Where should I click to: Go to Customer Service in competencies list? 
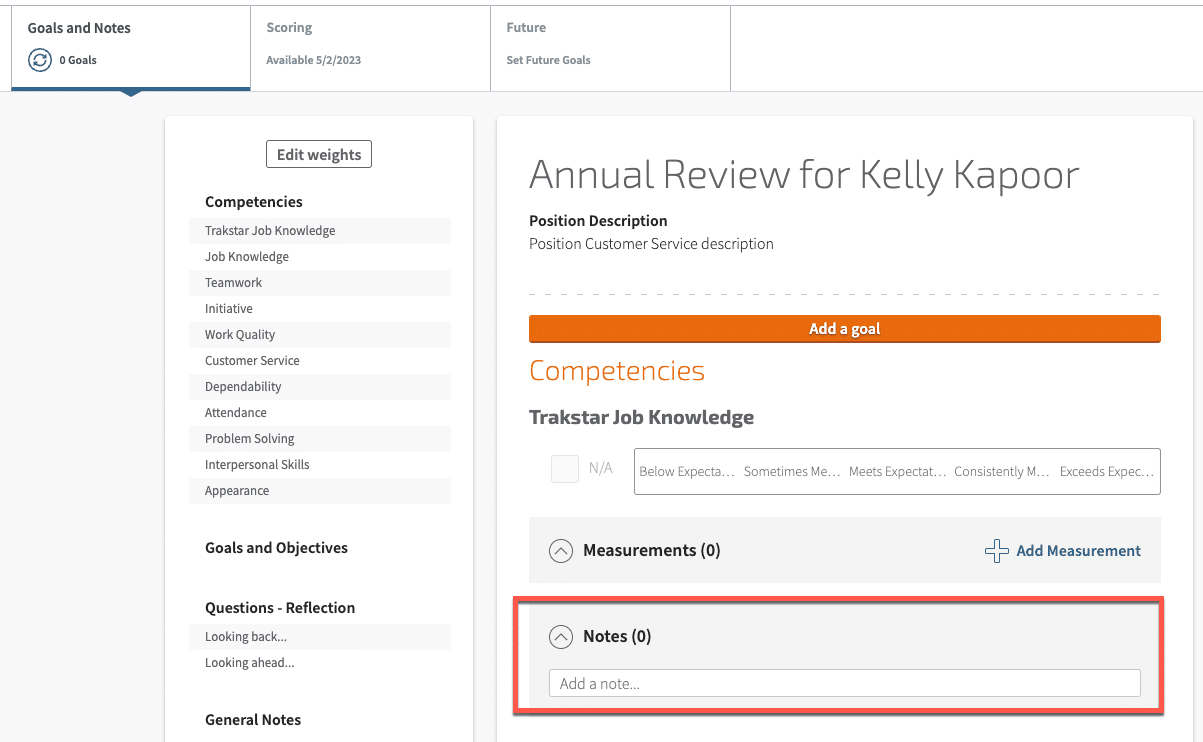pyautogui.click(x=252, y=361)
